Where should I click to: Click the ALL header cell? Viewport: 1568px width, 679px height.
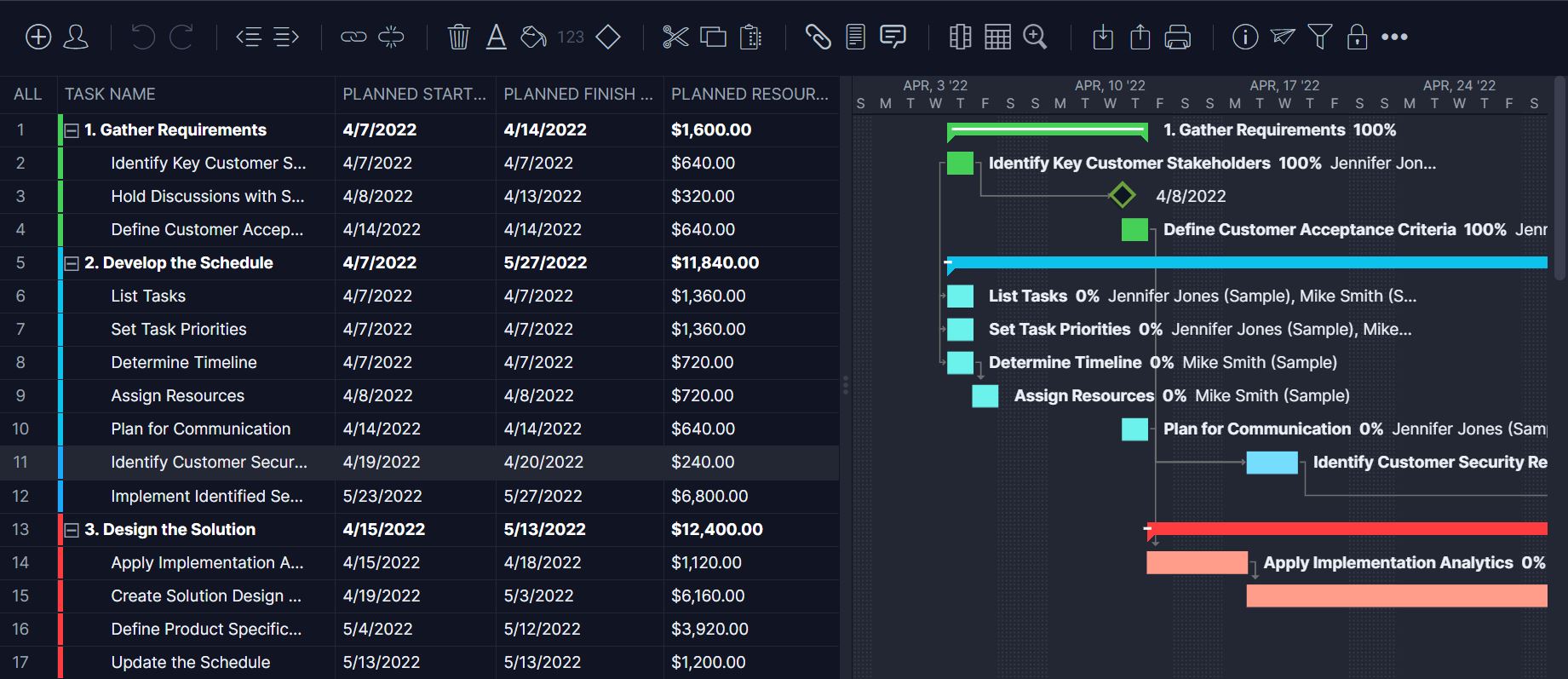point(27,94)
